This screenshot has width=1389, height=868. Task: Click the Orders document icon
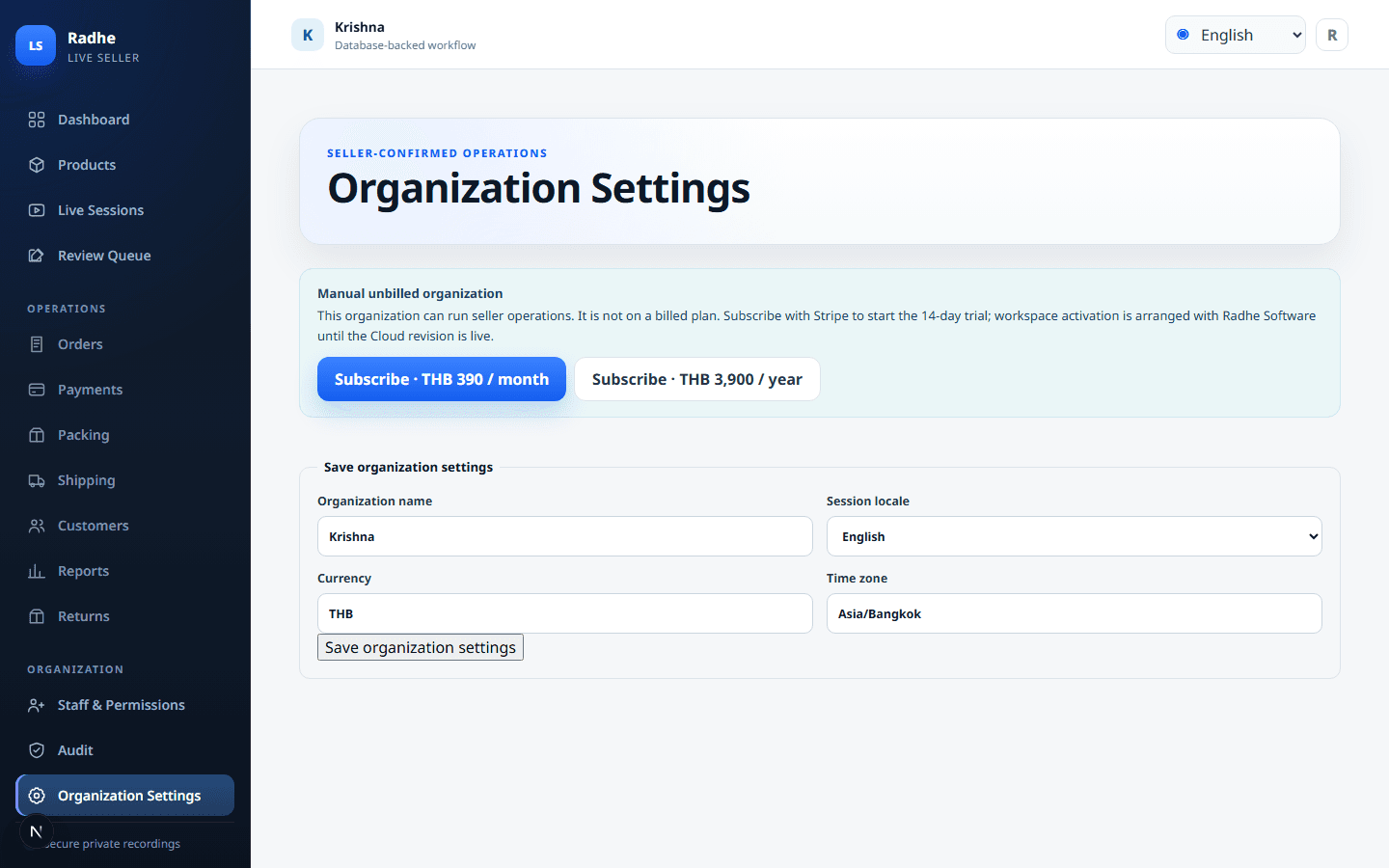click(37, 344)
